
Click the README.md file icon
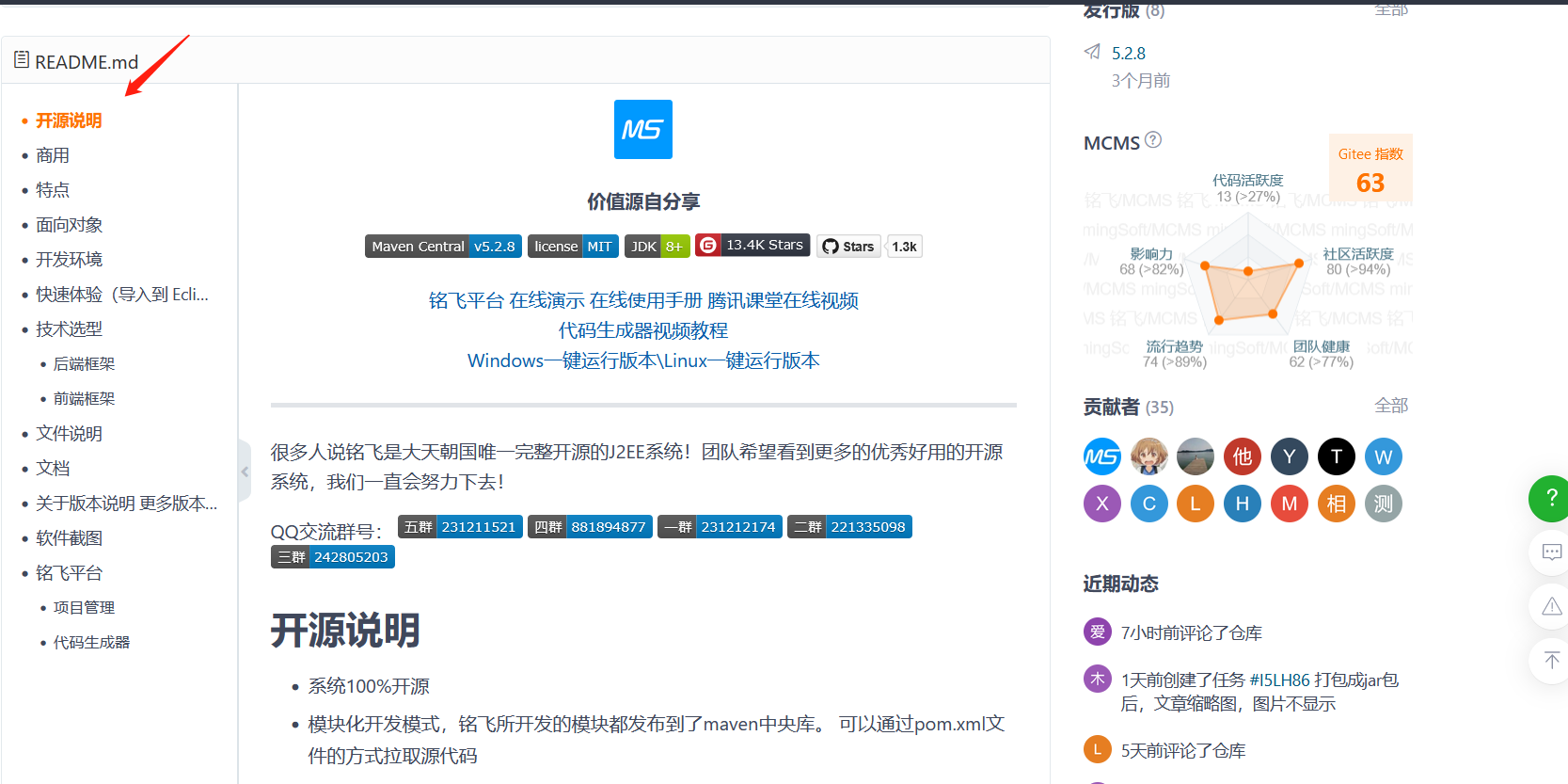point(22,60)
